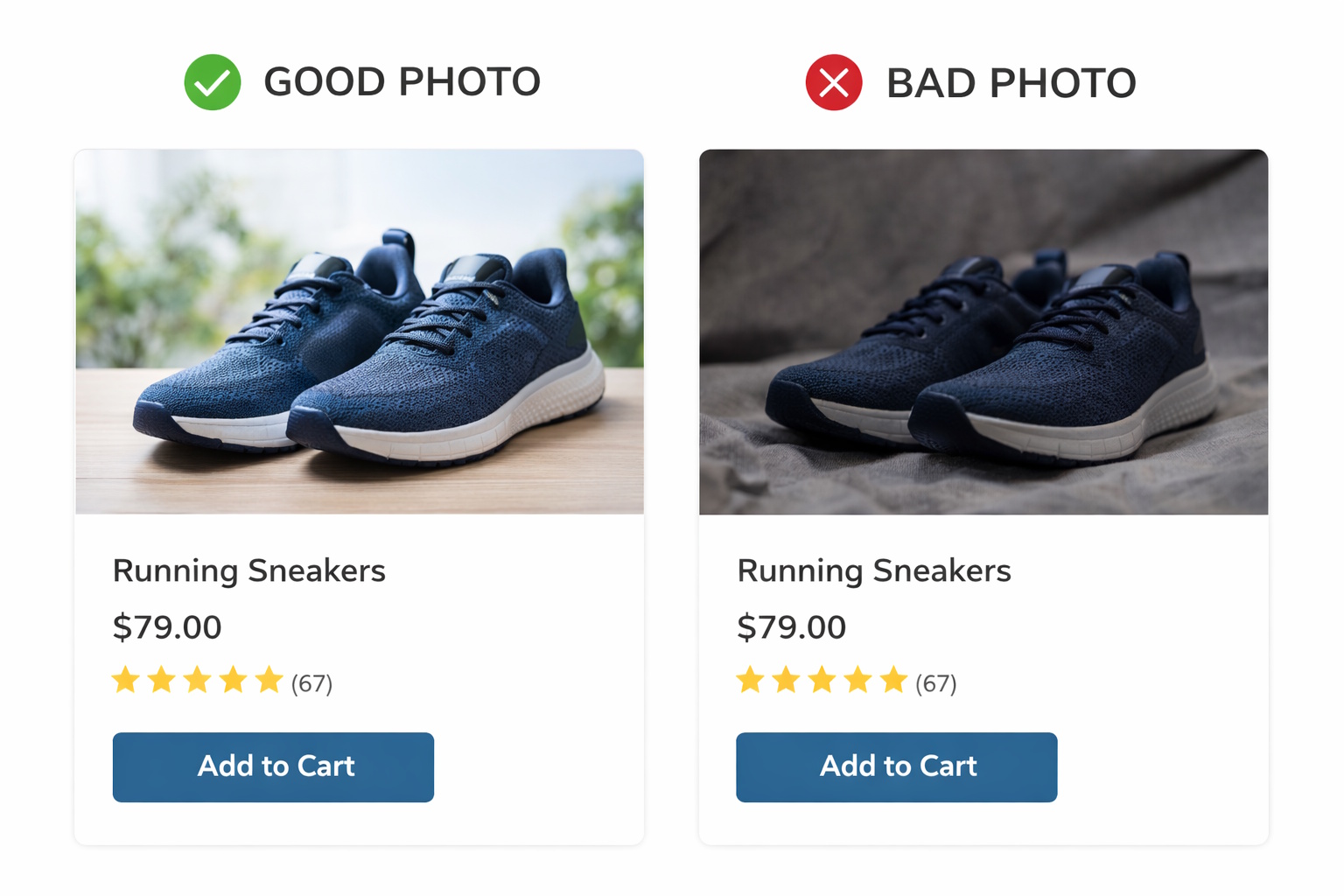
Task: Click fifth star in Good Photo card rating
Action: coord(269,680)
